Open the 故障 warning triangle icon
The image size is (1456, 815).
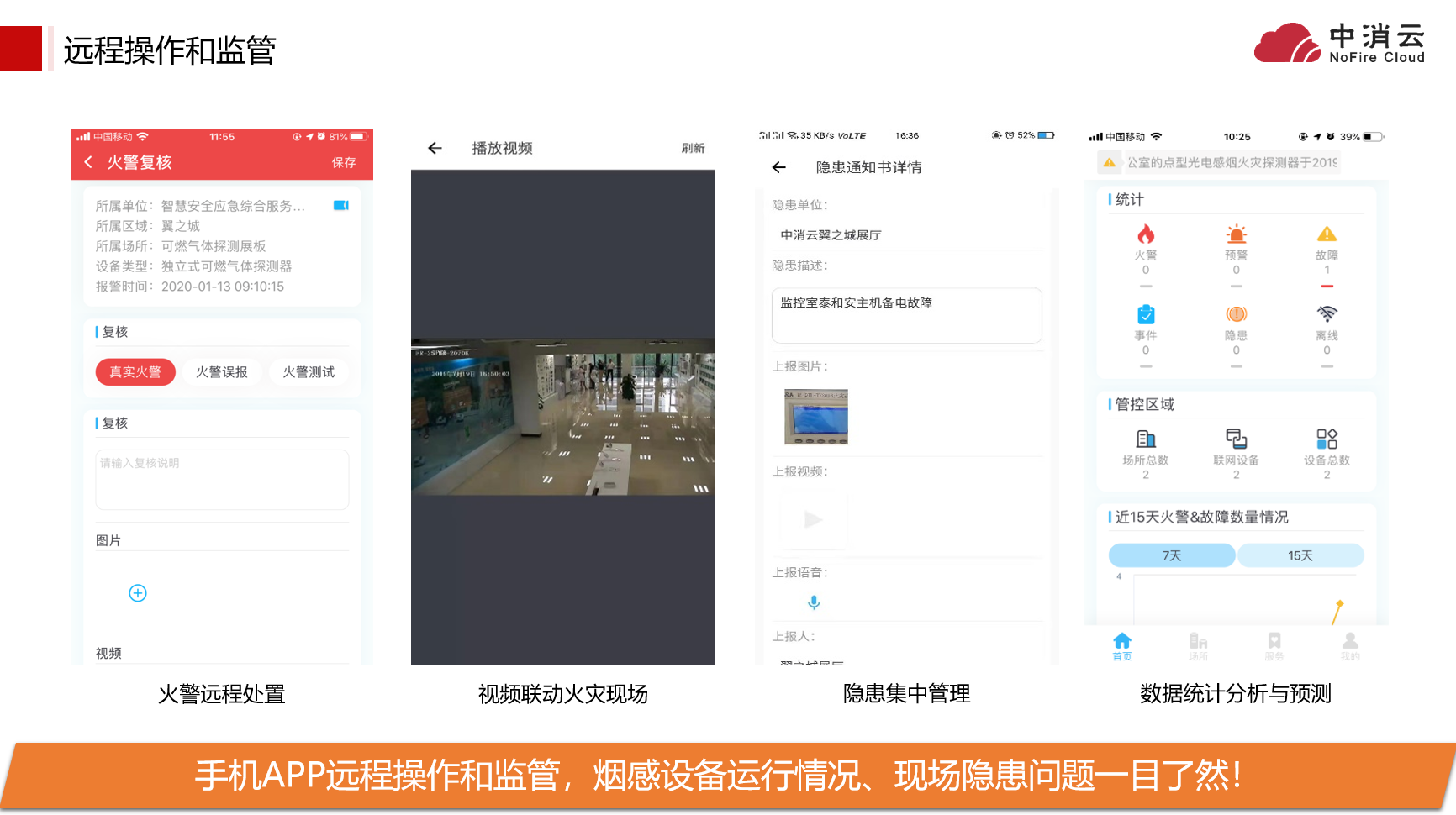(1327, 235)
